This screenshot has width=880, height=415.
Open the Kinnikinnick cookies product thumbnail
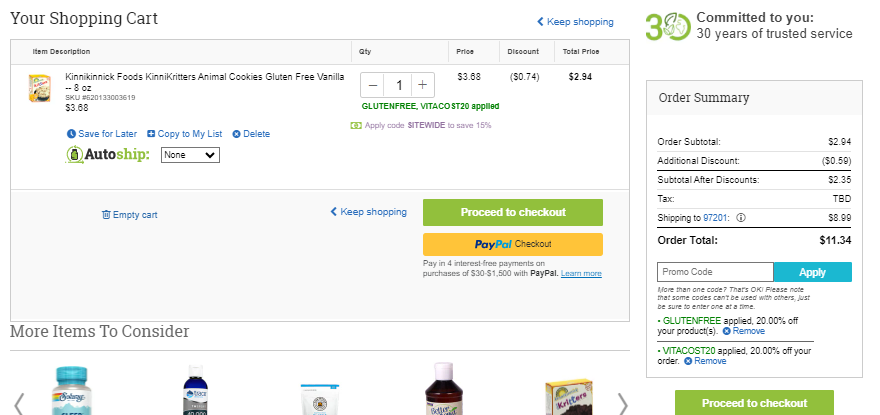39,88
